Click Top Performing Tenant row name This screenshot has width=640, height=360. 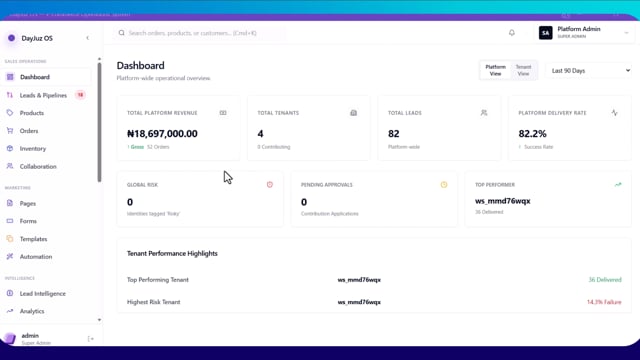tap(359, 280)
